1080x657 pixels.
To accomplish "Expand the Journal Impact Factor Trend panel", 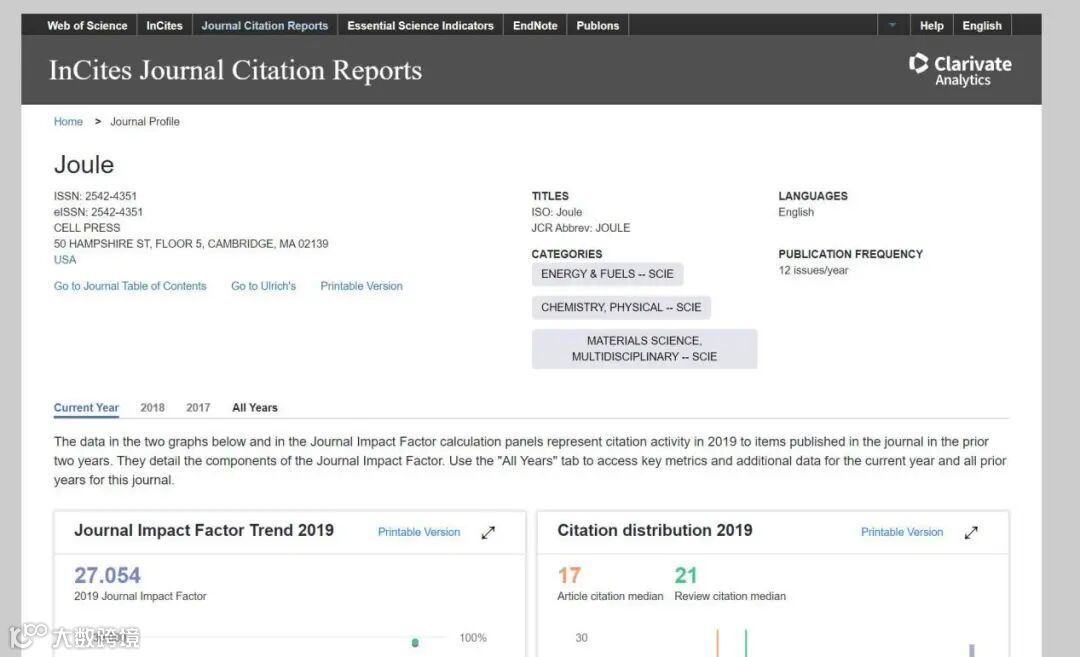I will [488, 532].
